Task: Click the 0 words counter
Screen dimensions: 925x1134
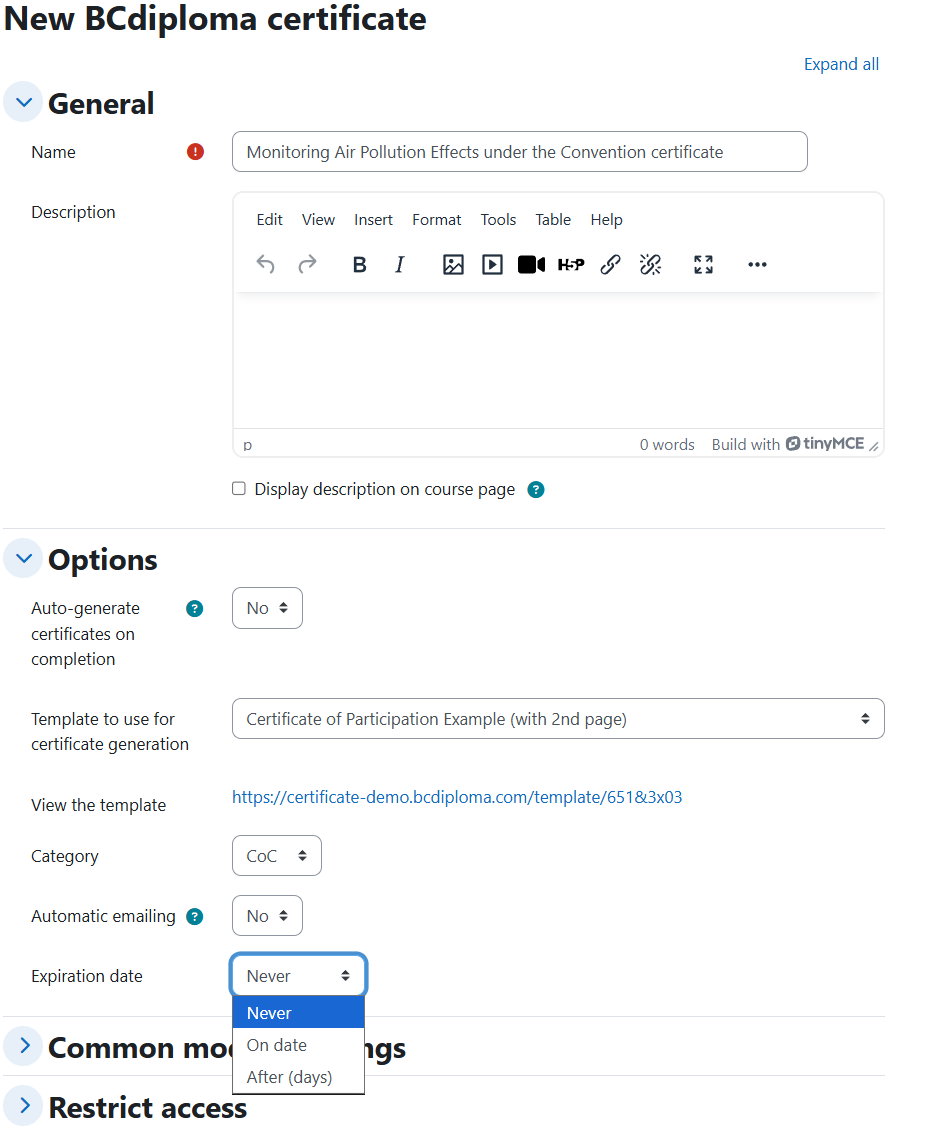Action: 667,445
